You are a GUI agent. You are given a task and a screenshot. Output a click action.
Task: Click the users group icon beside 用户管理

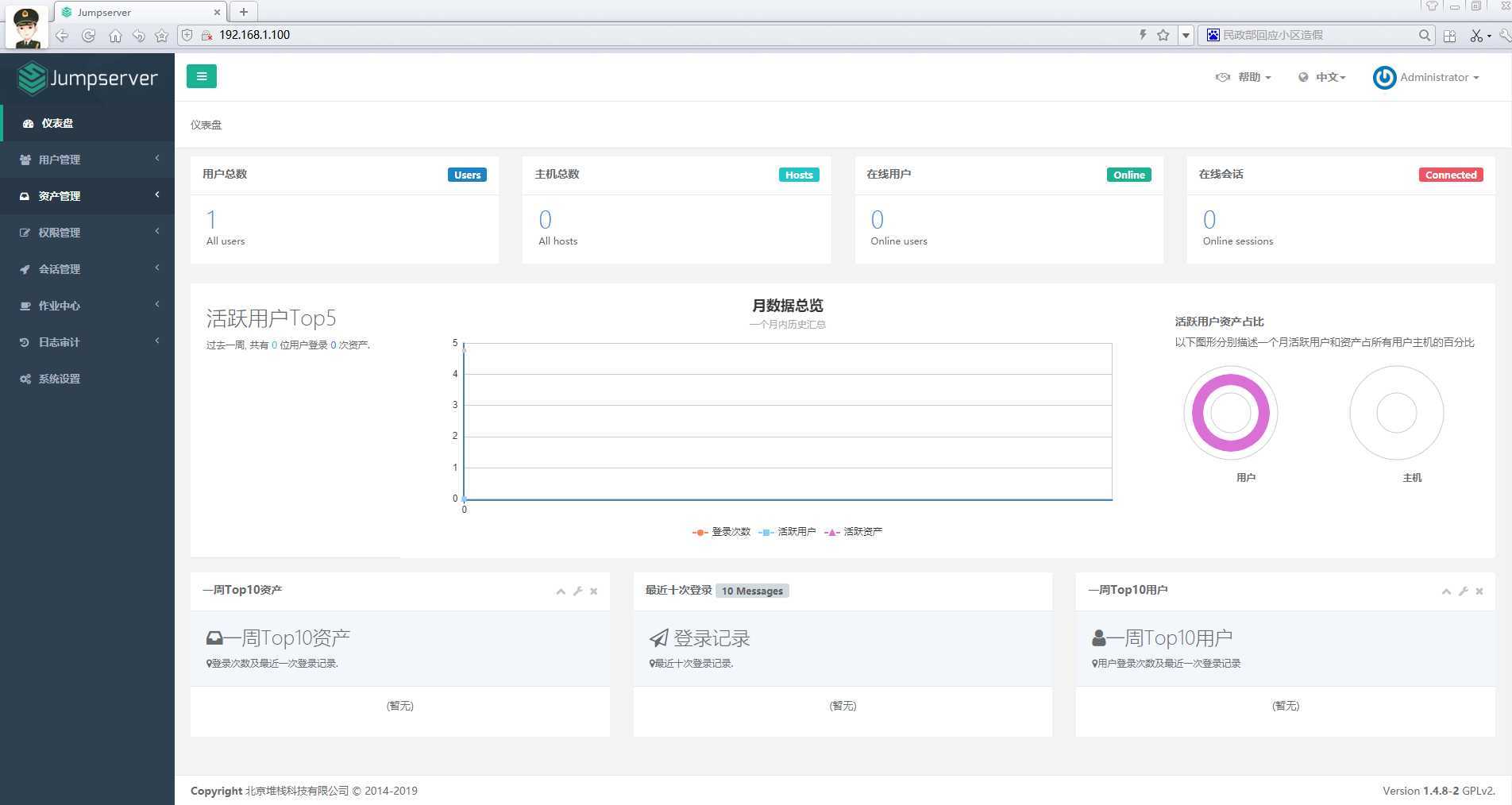click(25, 160)
